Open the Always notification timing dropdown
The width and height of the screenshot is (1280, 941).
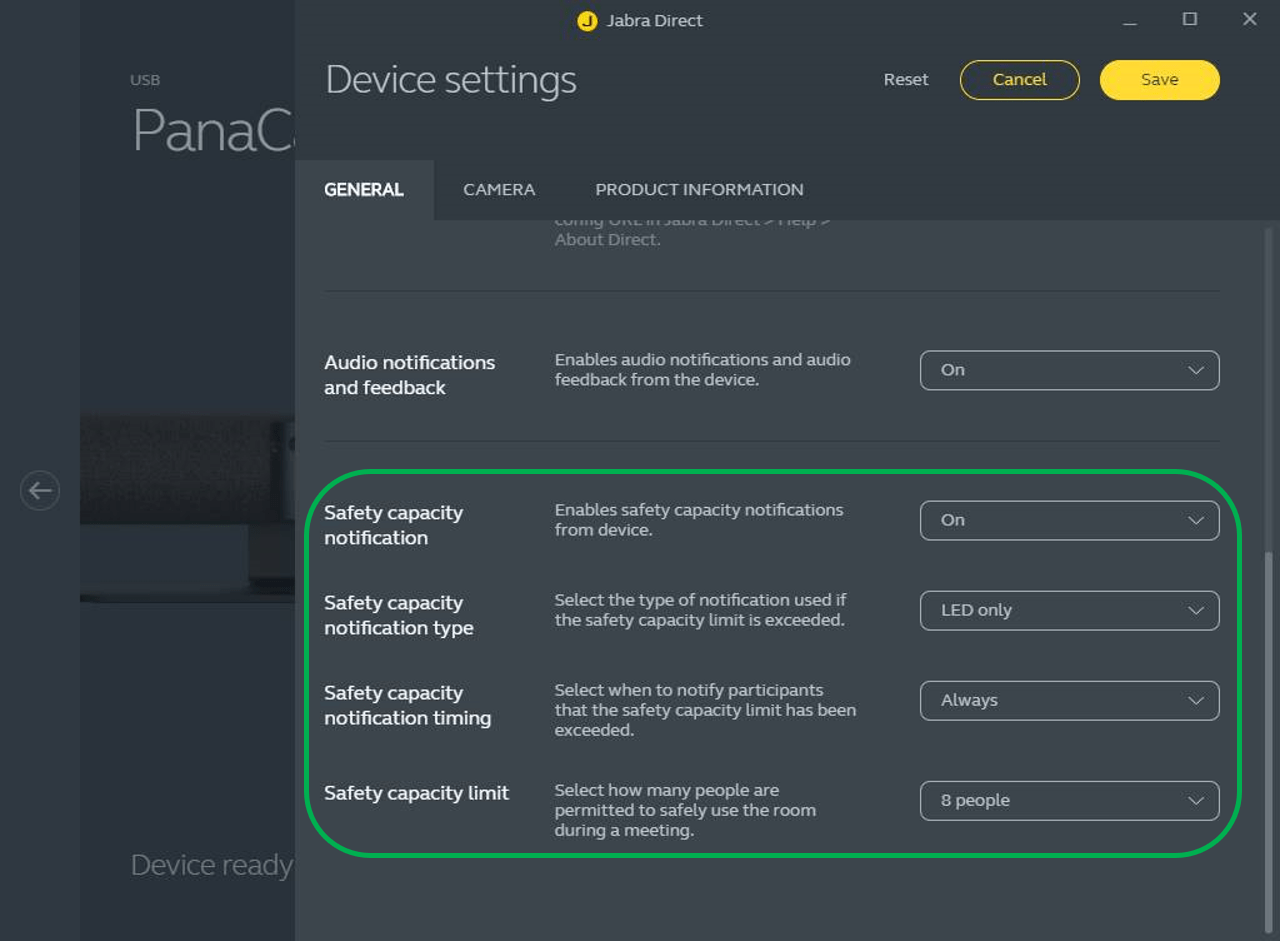pos(1068,700)
